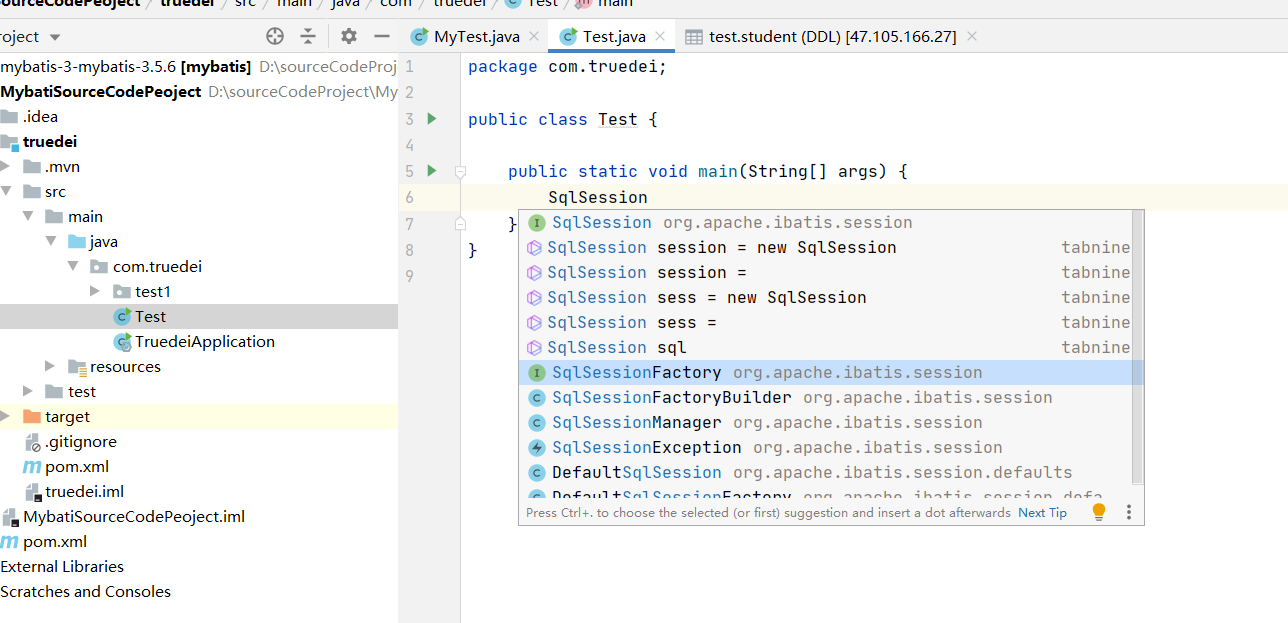Click 'src' in the navigation breadcrumb
Image resolution: width=1288 pixels, height=623 pixels.
[x=245, y=4]
